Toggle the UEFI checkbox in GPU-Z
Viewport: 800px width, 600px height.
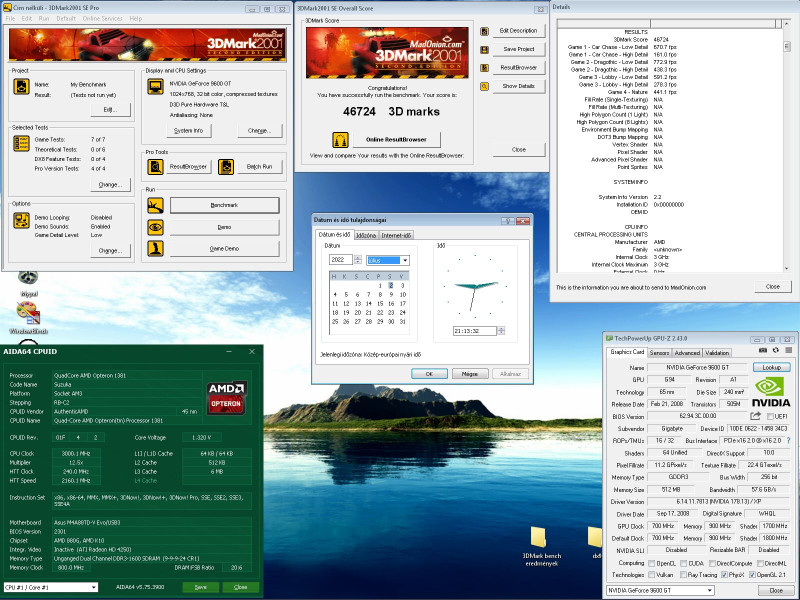point(770,416)
